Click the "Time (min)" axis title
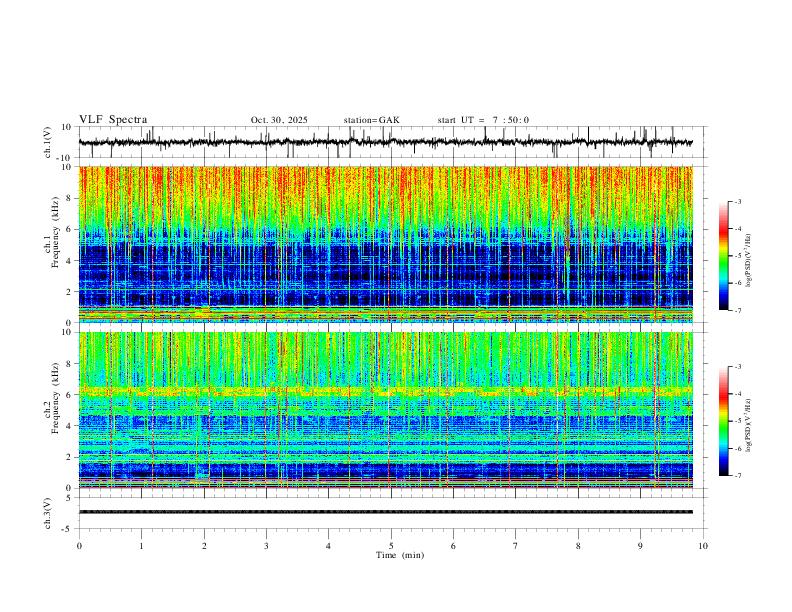This screenshot has height=612, width=792. coord(400,555)
